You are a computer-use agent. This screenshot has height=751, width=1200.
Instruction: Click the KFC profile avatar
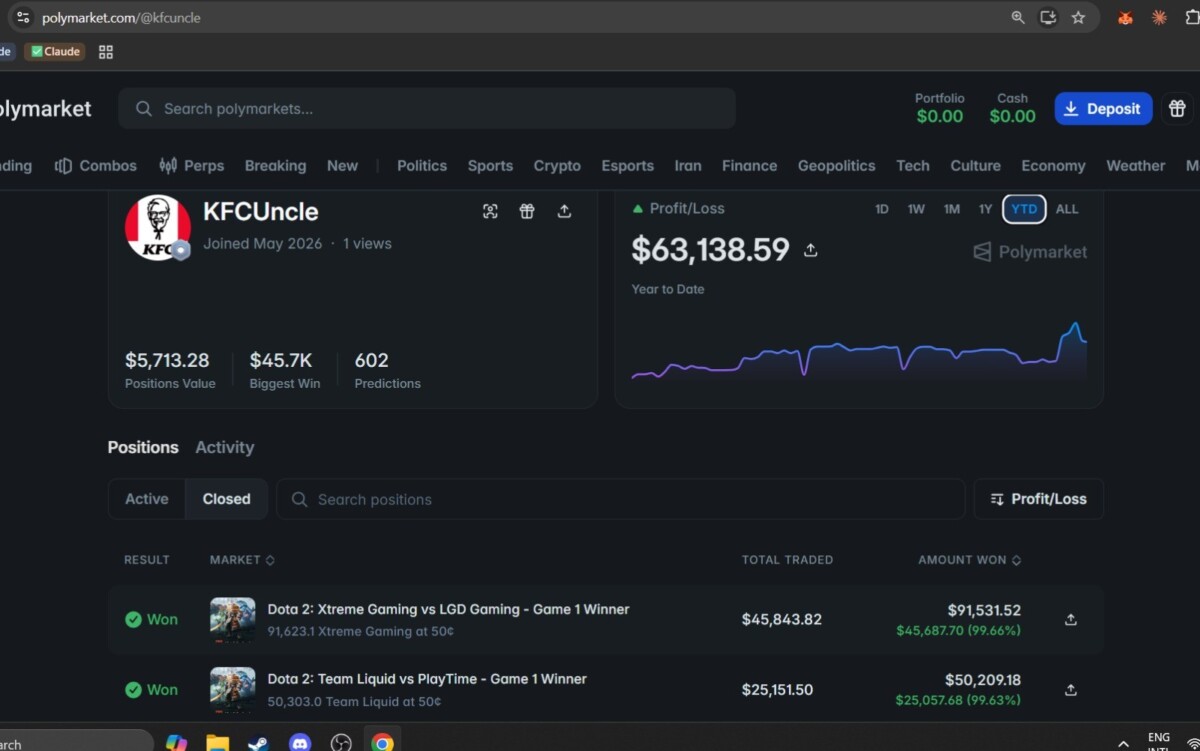coord(157,227)
